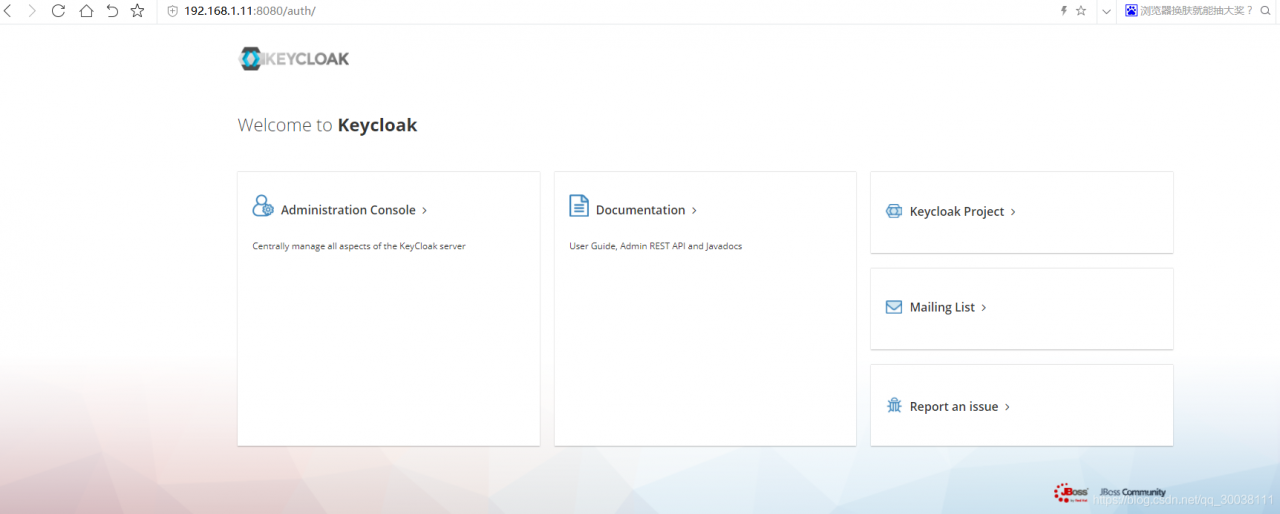Click the undo/restore tab arrow icon
The height and width of the screenshot is (514, 1280).
coord(112,11)
